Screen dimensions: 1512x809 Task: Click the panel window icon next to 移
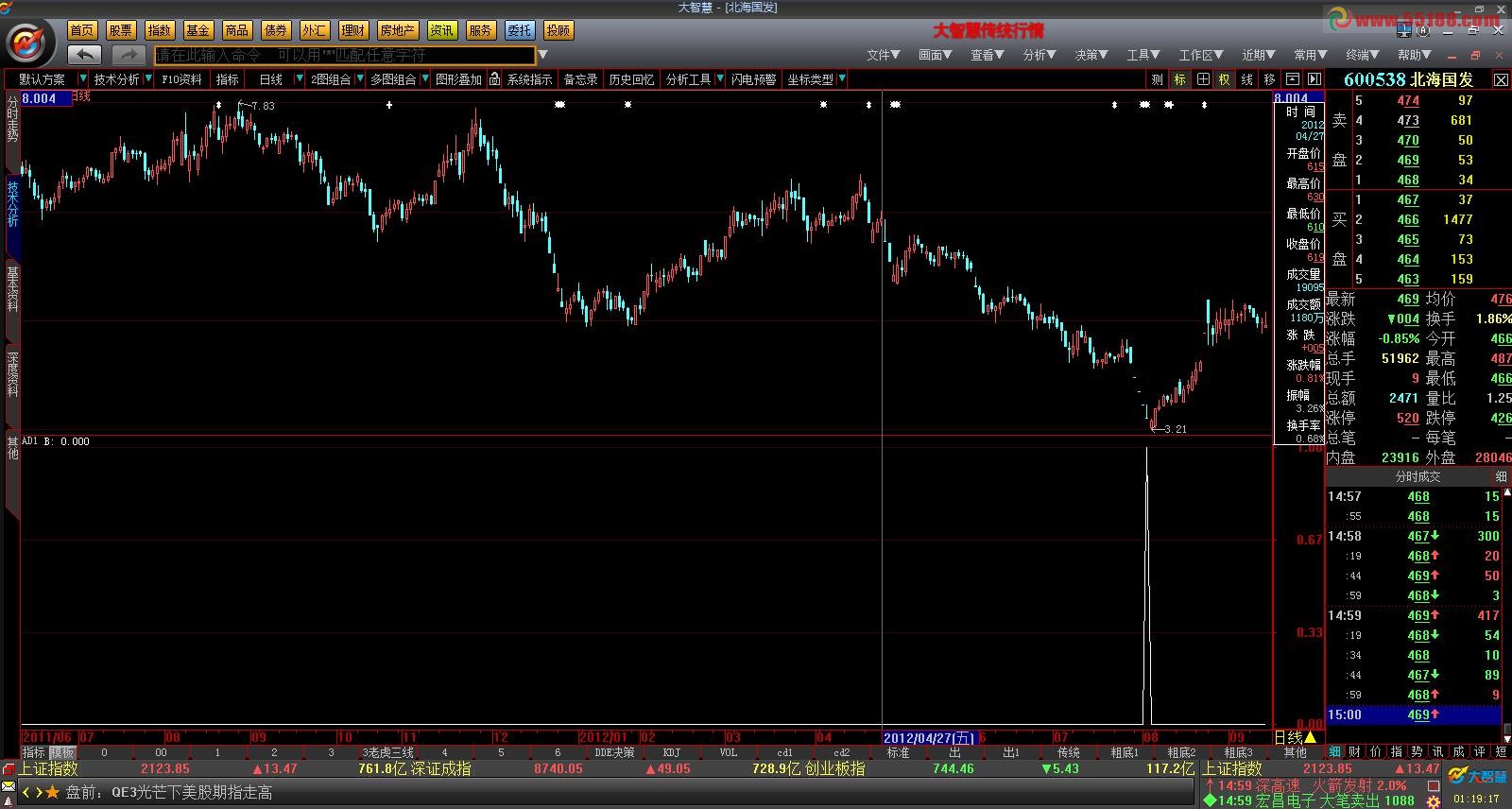point(1292,79)
